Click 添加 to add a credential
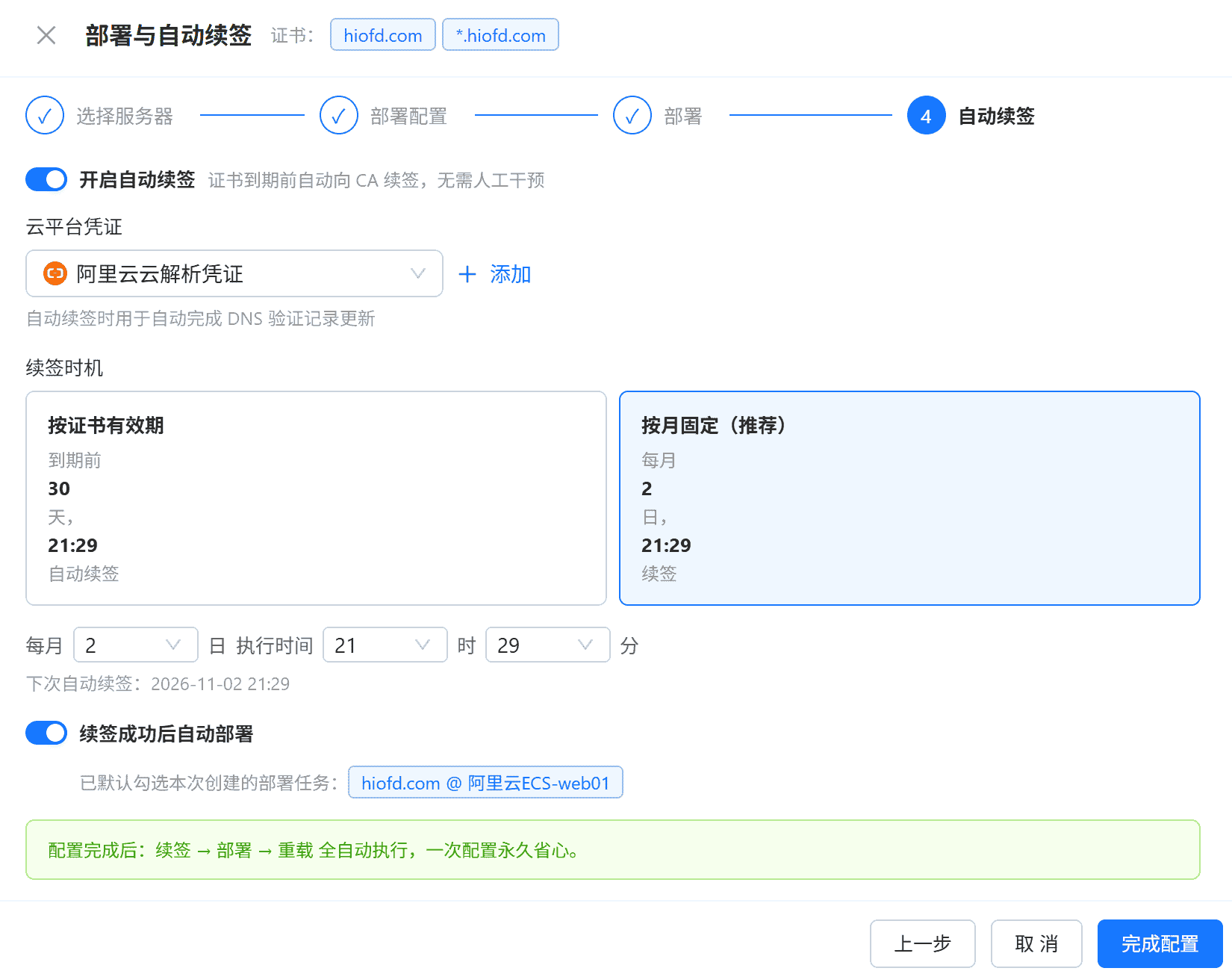Image resolution: width=1232 pixels, height=974 pixels. (511, 274)
